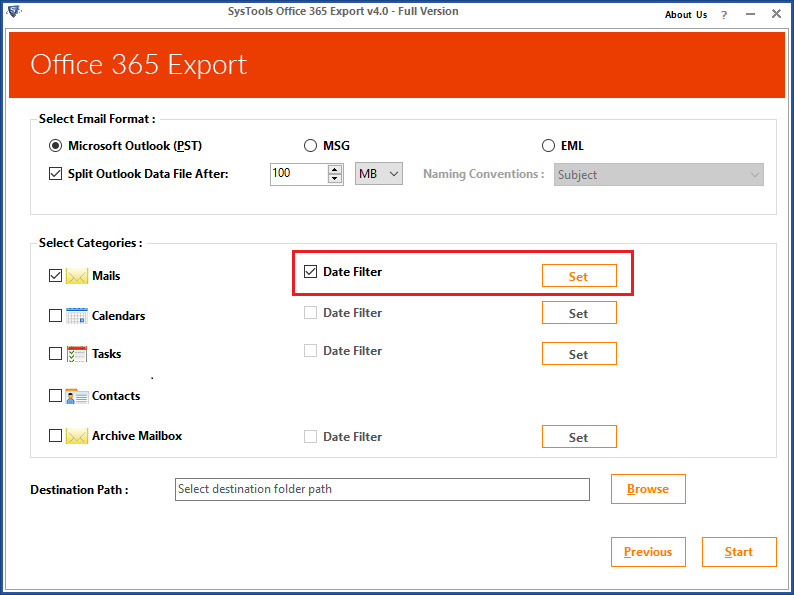Enable the Archive Mailbox checkbox
Screen dimensions: 794x595
click(x=55, y=435)
